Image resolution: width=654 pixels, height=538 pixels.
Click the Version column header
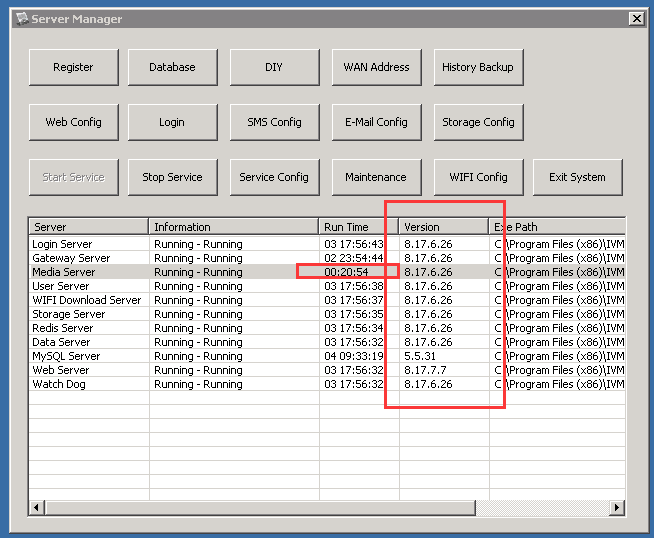(444, 227)
